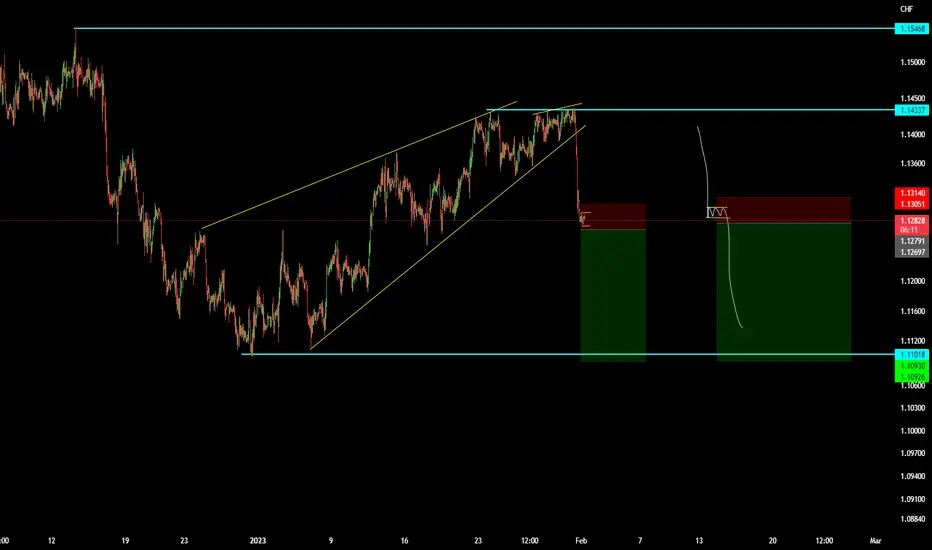932x550 pixels.
Task: Click the 1.11200 price axis label
Action: click(x=912, y=341)
